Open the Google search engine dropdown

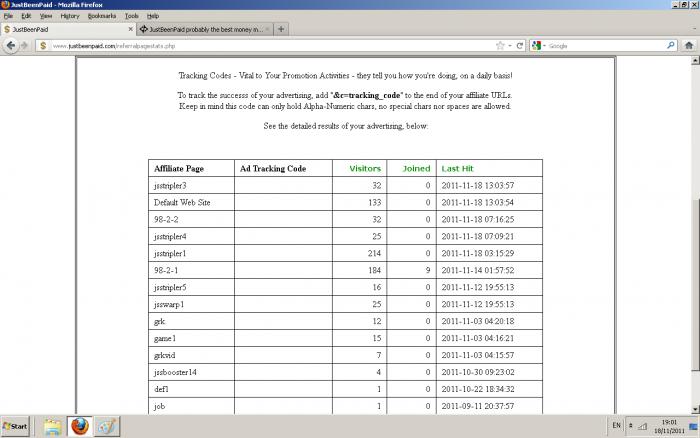538,46
